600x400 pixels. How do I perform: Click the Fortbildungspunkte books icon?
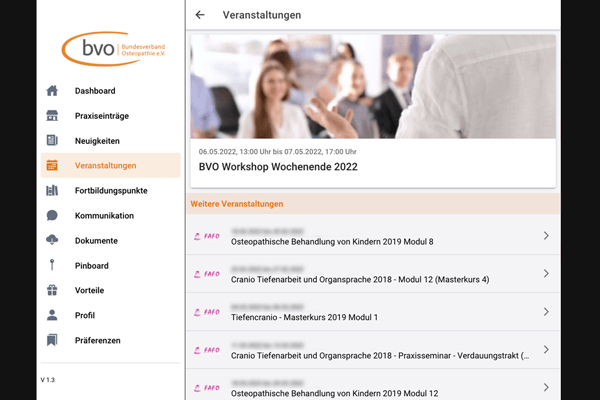pos(52,191)
